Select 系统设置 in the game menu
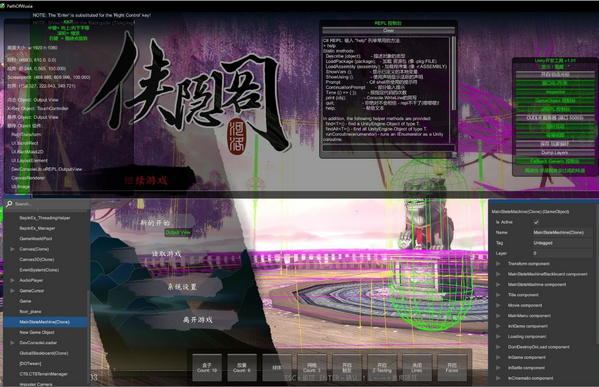 [x=182, y=287]
